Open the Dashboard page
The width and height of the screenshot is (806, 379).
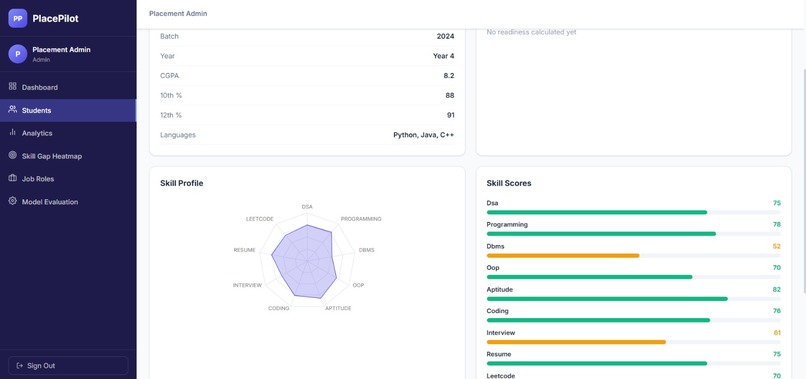[x=68, y=87]
